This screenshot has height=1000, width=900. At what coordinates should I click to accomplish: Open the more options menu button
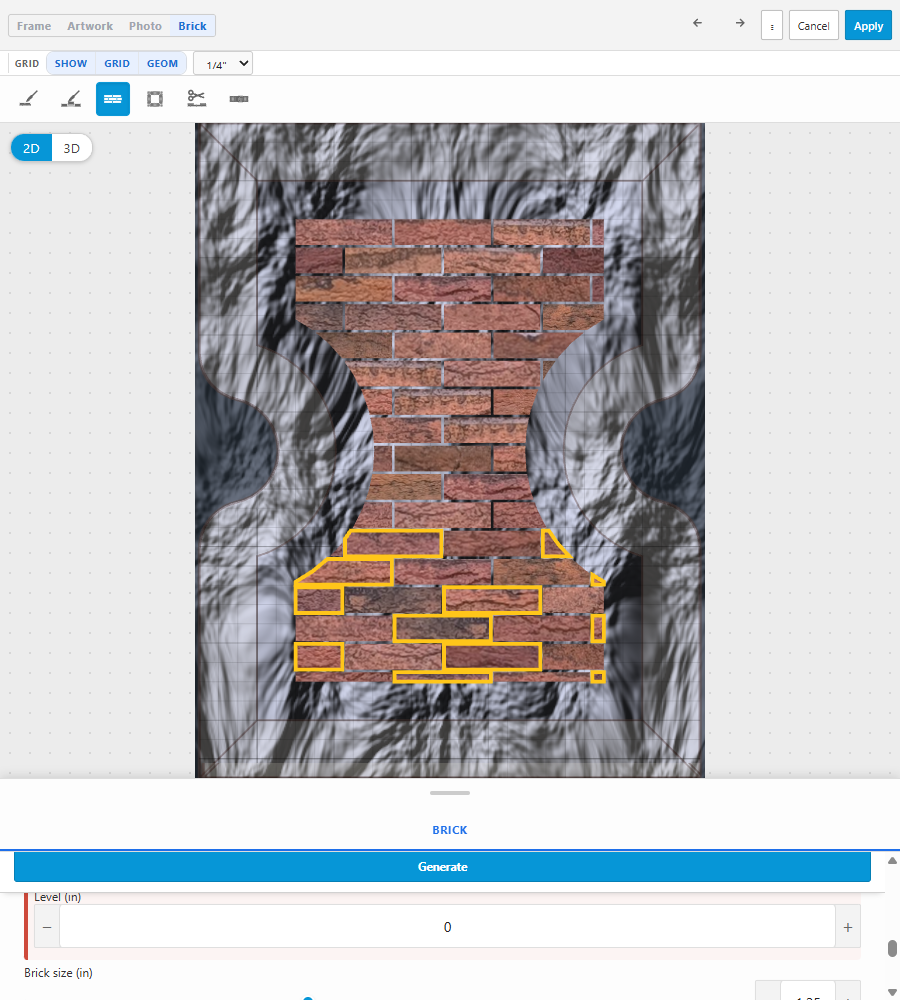pos(772,26)
